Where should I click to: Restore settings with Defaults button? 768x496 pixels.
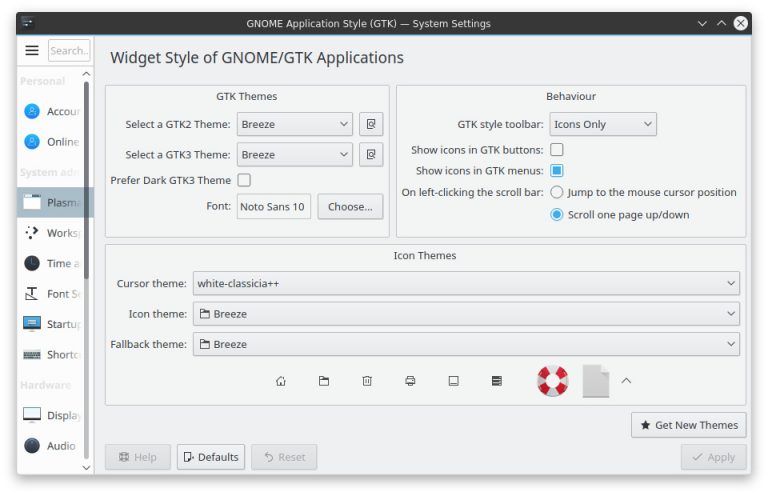[x=211, y=457]
